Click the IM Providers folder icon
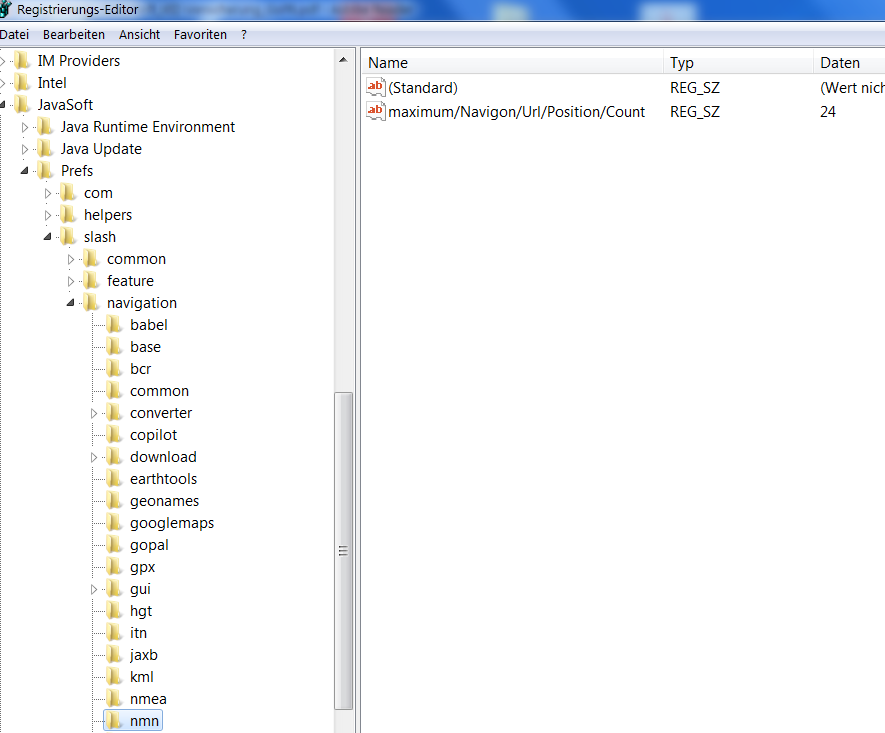Screen dimensions: 885x733 23,61
